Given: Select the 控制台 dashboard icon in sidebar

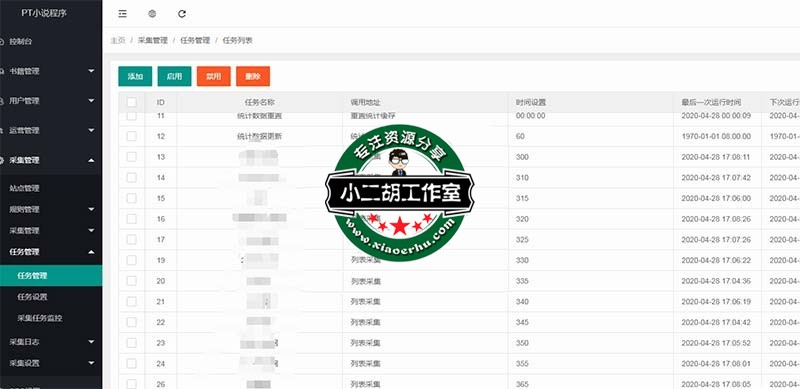Looking at the screenshot, I should click(x=3, y=42).
